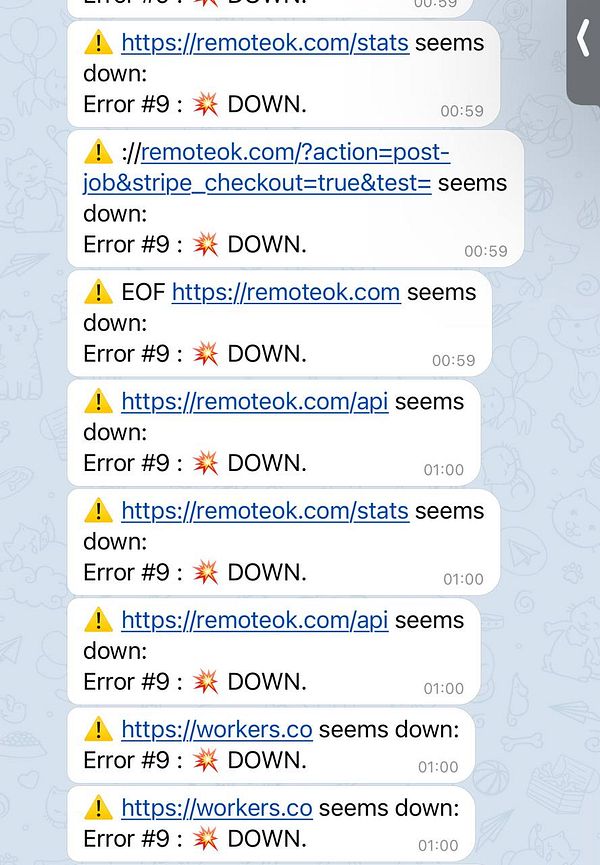Screen dimensions: 600x865
Task: Click the warning emoji in the 00:59 stats message
Action: [x=98, y=42]
